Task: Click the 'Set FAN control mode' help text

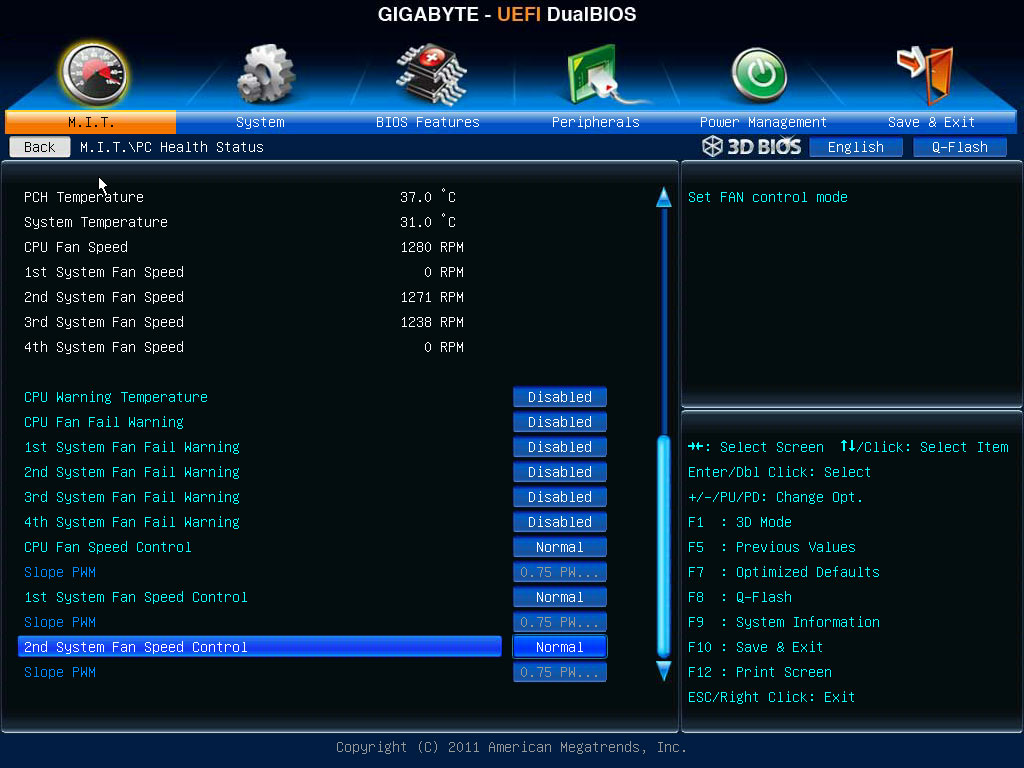Action: (x=768, y=197)
